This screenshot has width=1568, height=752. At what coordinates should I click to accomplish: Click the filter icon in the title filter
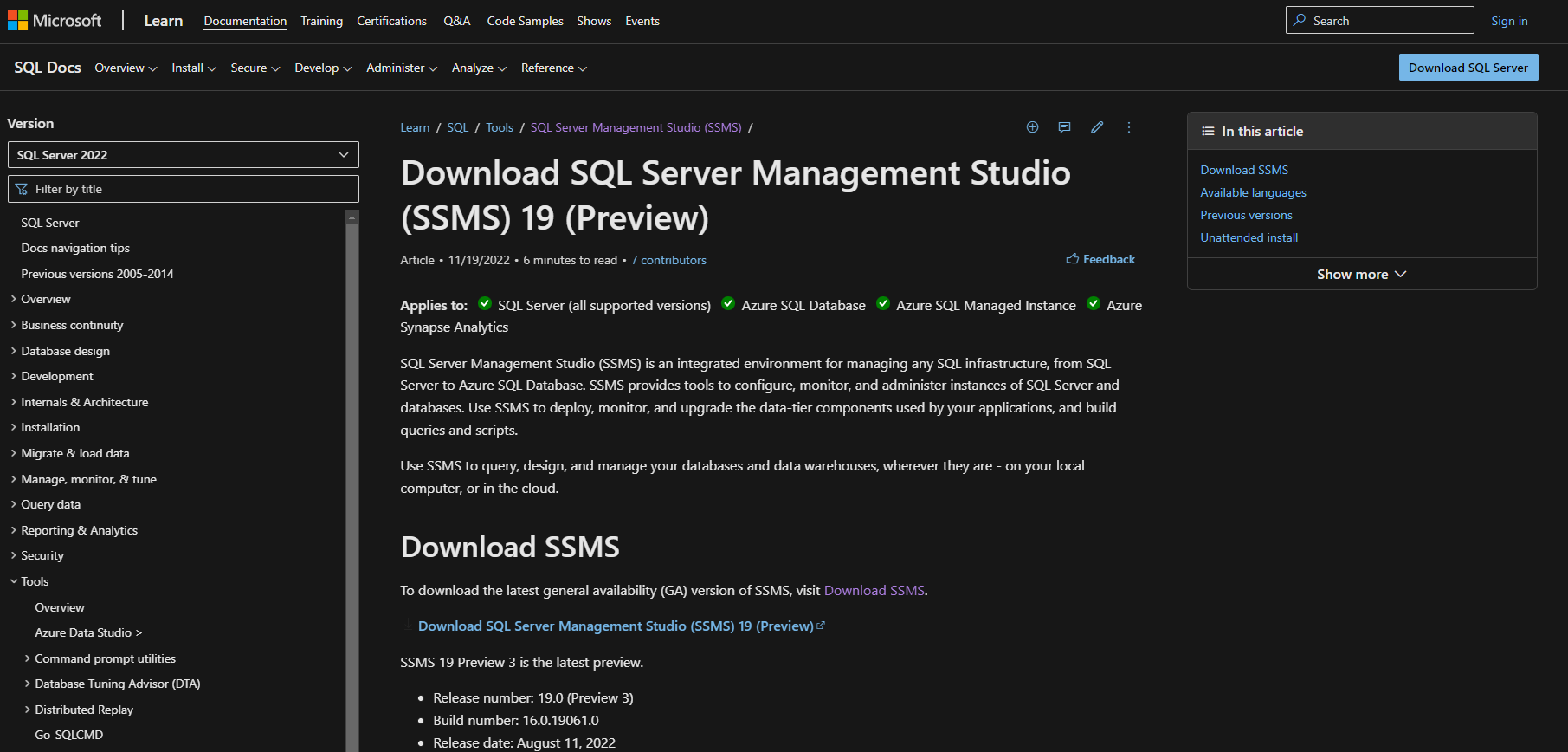[22, 189]
